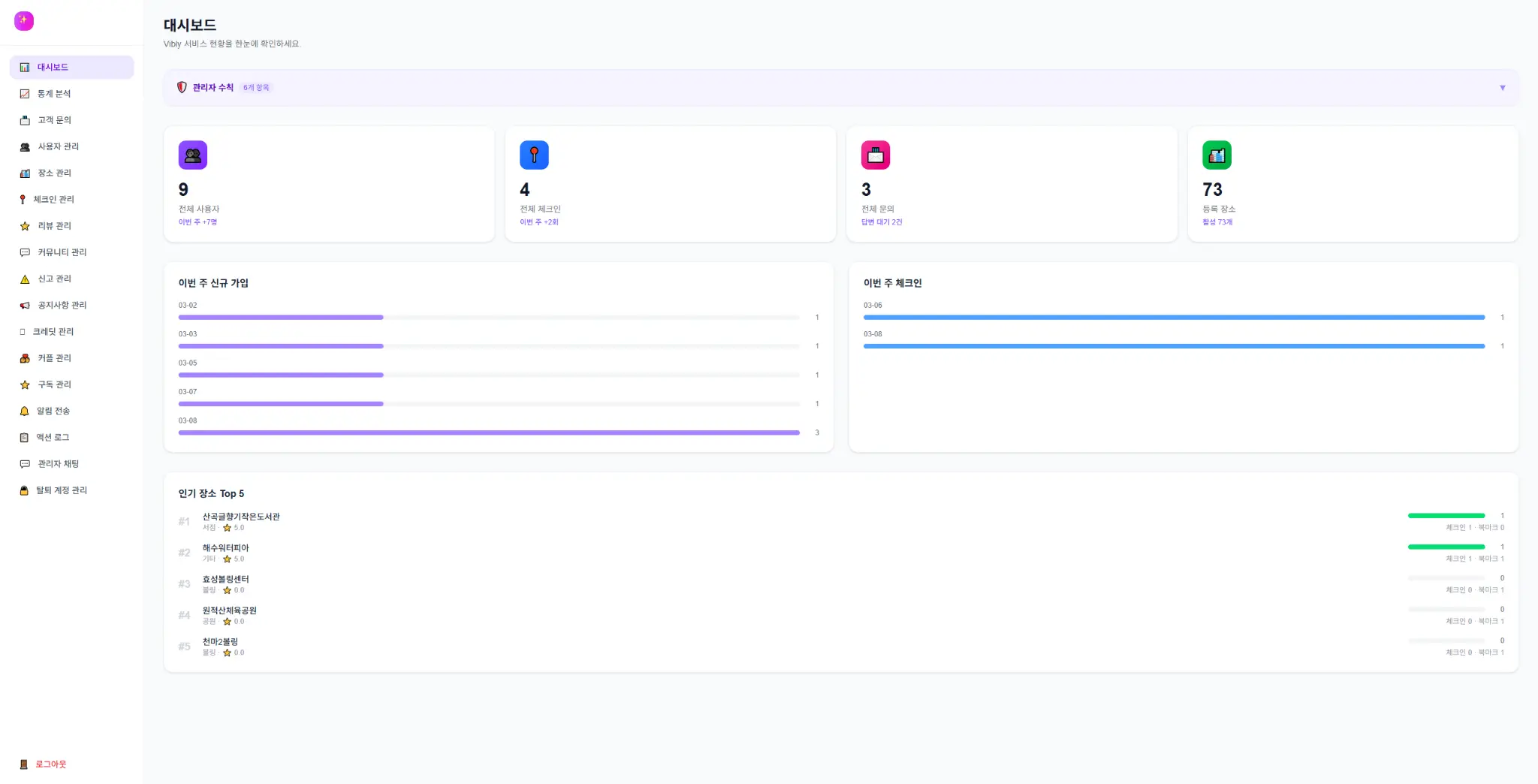The image size is (1538, 784).
Task: Open the 대시보드 menu item
Action: (71, 67)
